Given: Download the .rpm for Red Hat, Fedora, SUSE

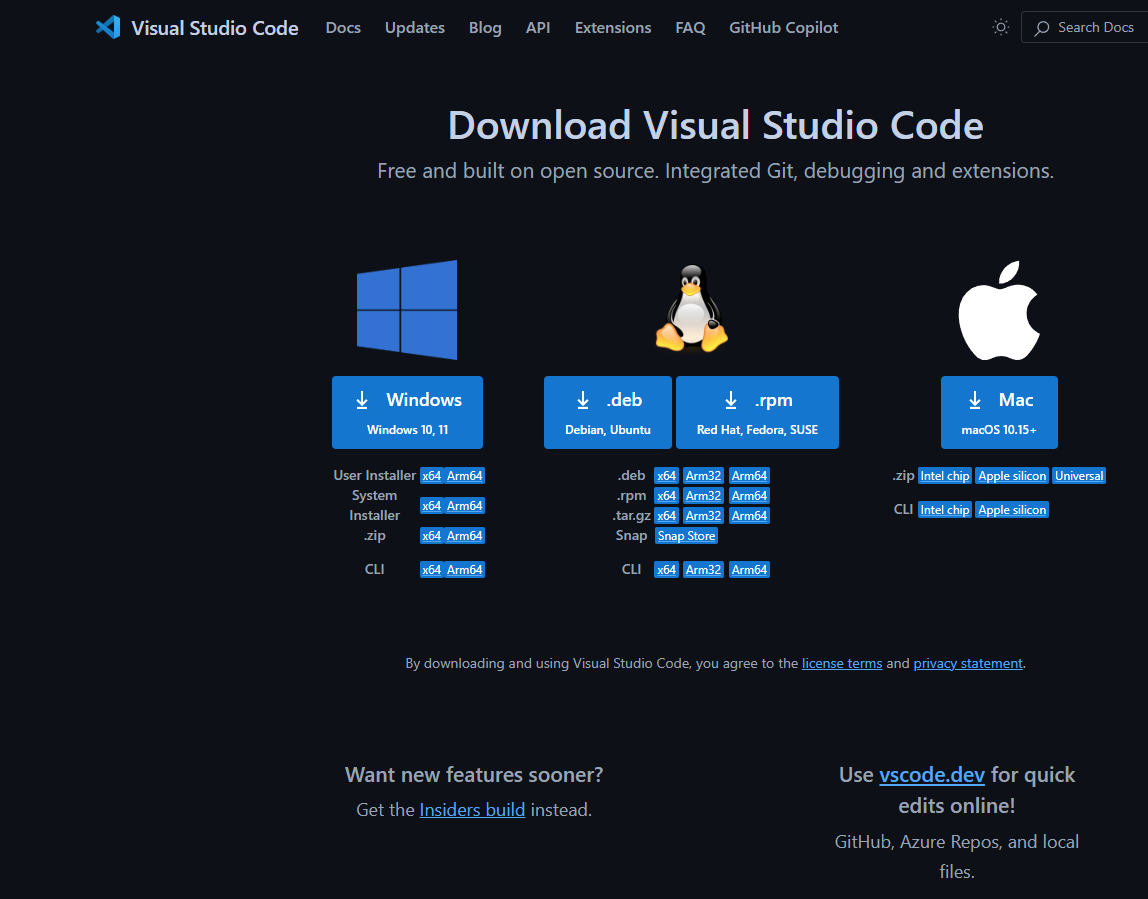Looking at the screenshot, I should (x=757, y=412).
